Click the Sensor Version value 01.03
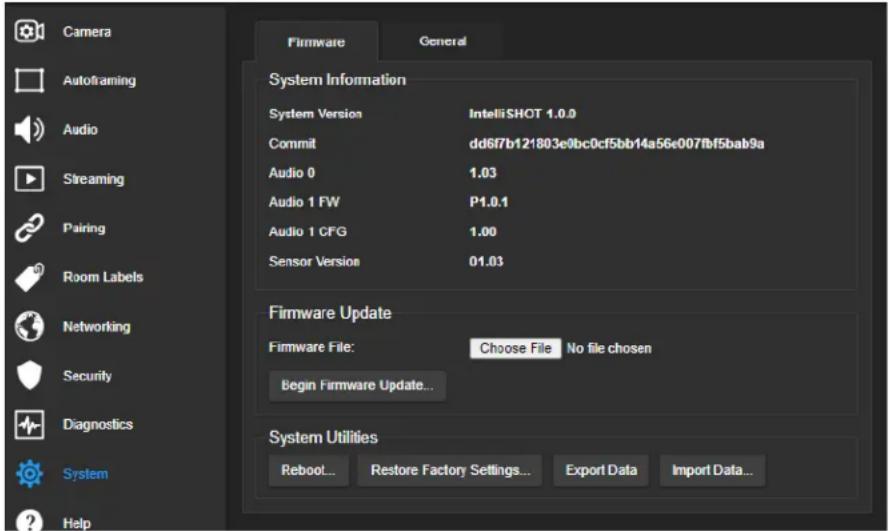 [x=486, y=261]
